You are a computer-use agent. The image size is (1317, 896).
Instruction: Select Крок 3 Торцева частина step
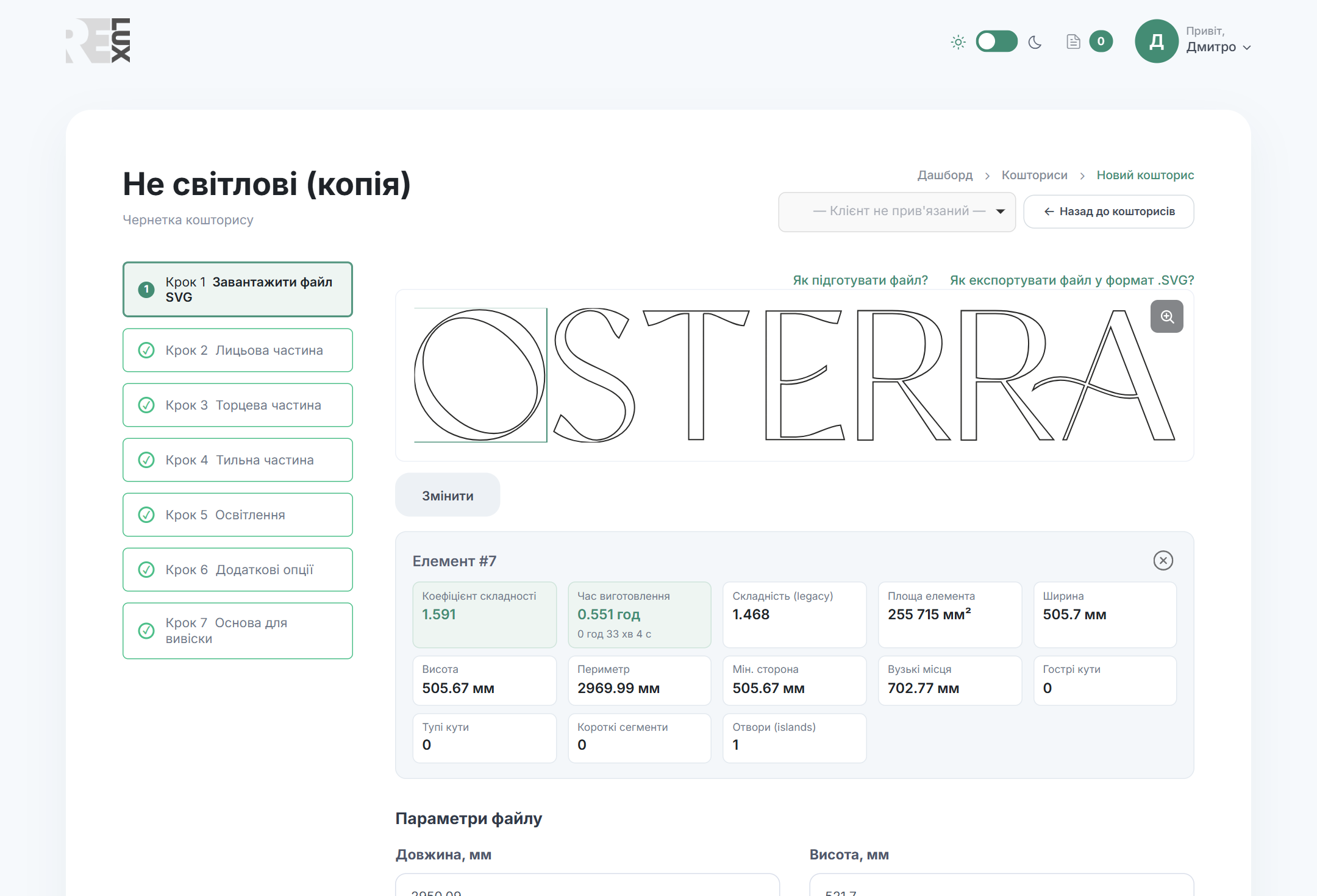[x=238, y=405]
